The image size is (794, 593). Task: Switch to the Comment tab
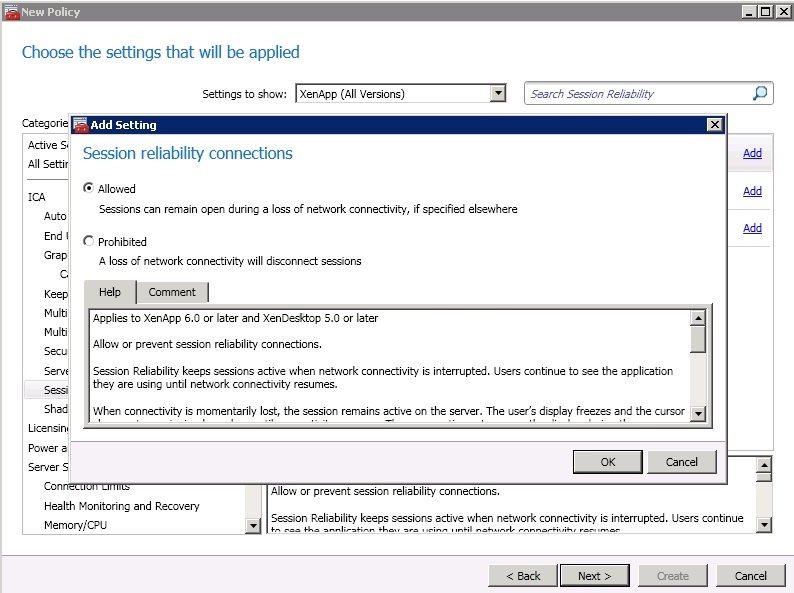[x=172, y=292]
